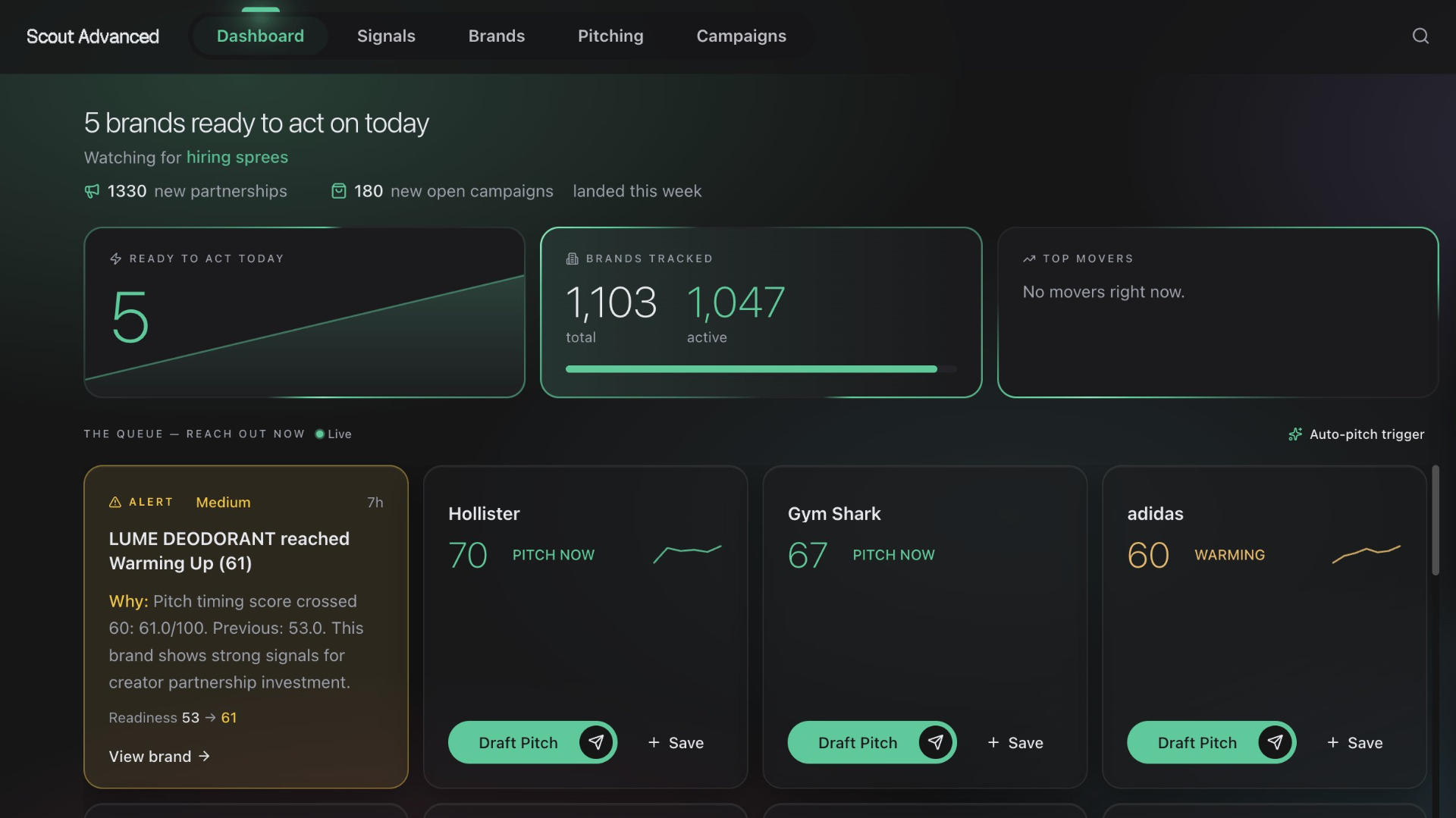Screen dimensions: 1456x818
Task: Click the Hollister score 70
Action: pos(468,555)
